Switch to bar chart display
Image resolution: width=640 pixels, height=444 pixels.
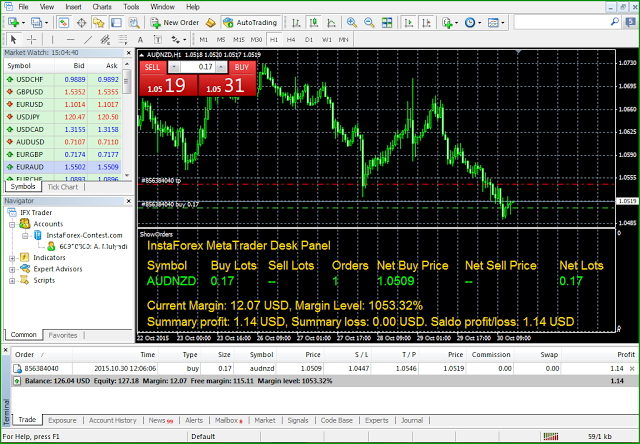click(296, 22)
